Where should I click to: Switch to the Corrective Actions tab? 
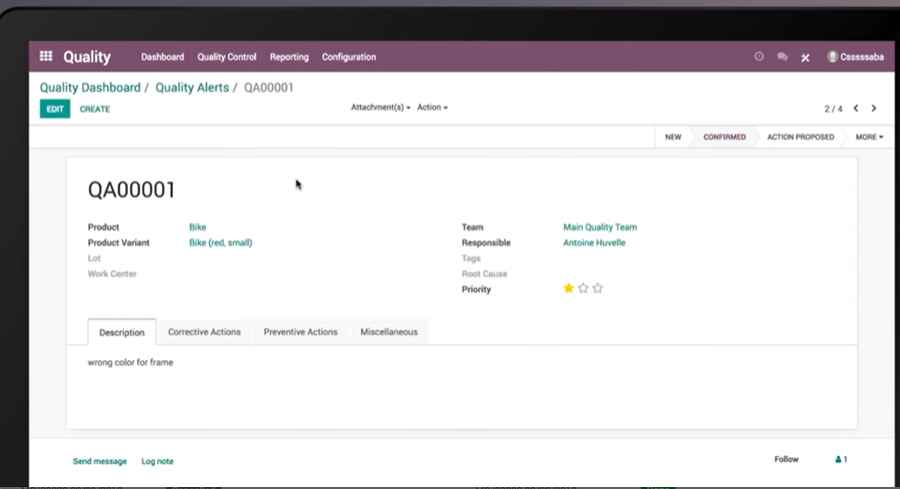(204, 332)
